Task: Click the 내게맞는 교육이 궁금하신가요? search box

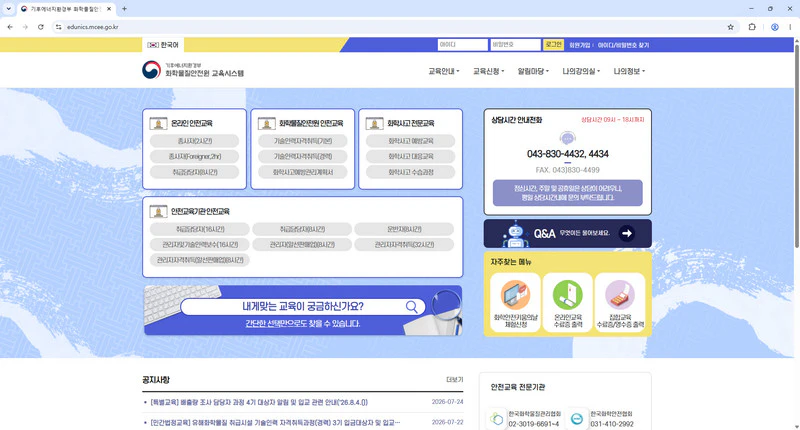Action: 303,307
